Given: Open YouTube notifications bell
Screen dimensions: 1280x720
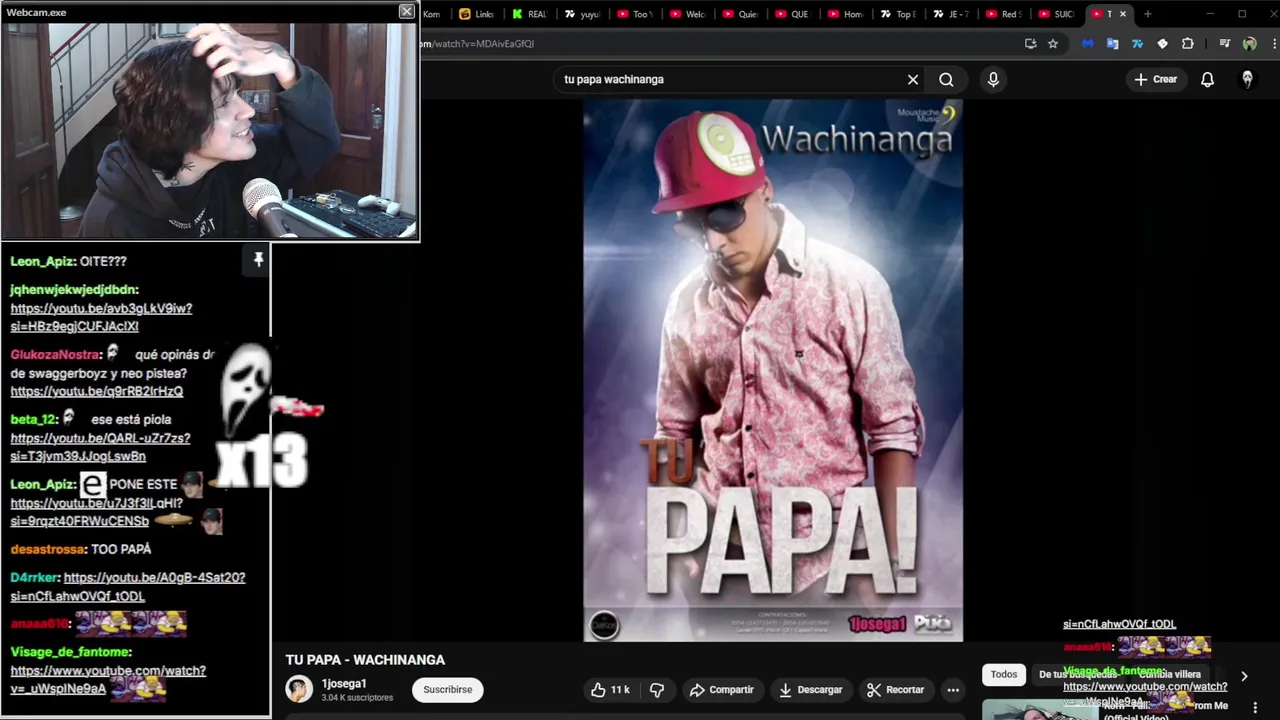Looking at the screenshot, I should (1207, 79).
